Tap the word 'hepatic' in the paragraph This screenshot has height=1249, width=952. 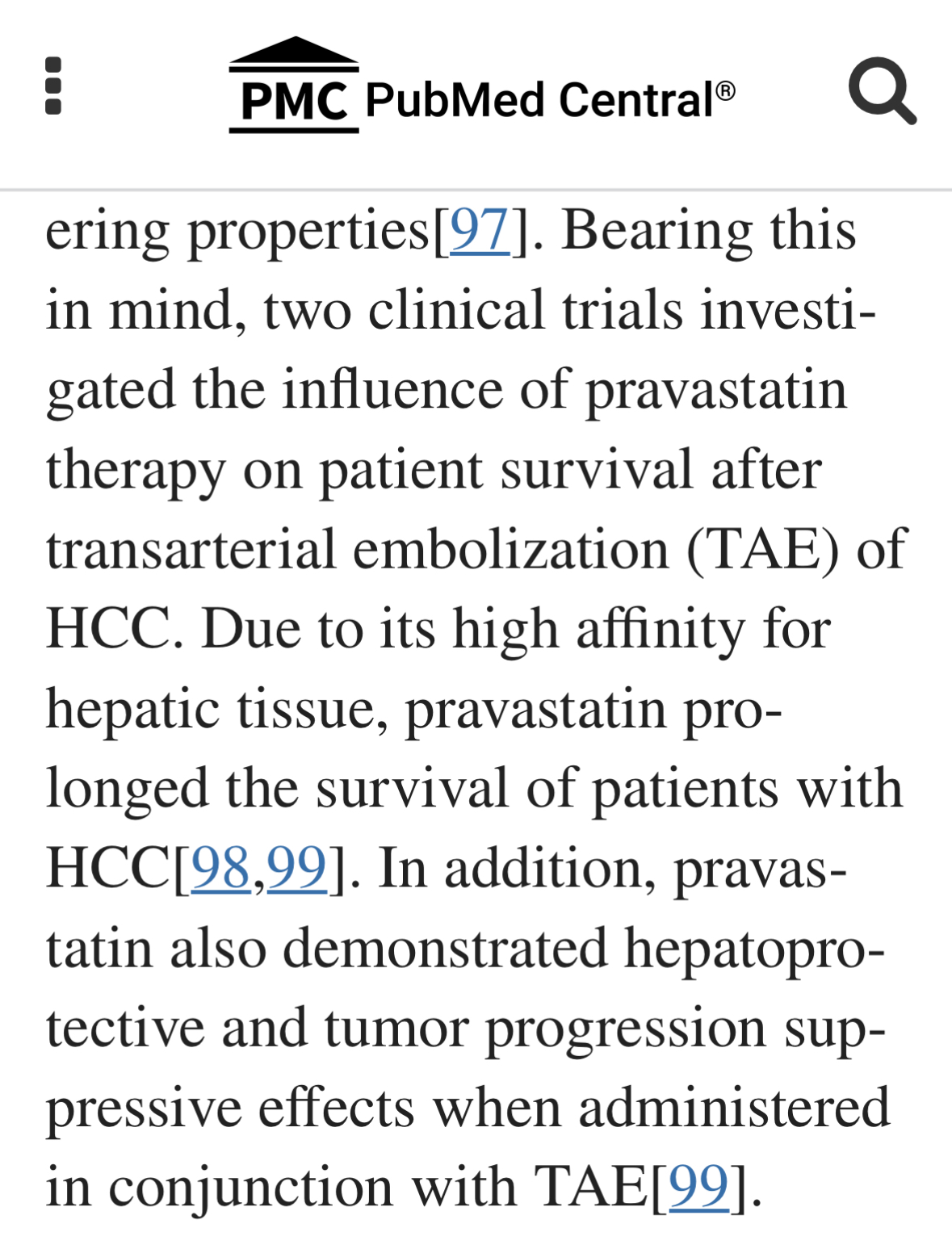pos(133,710)
